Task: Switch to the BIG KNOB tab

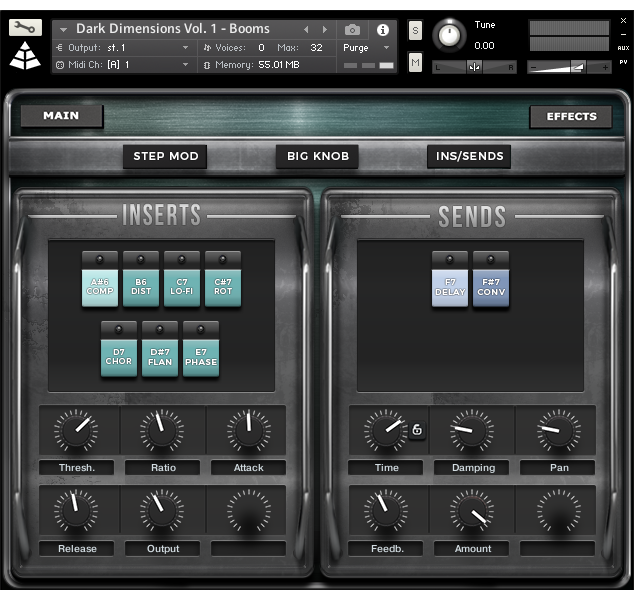Action: click(x=317, y=156)
